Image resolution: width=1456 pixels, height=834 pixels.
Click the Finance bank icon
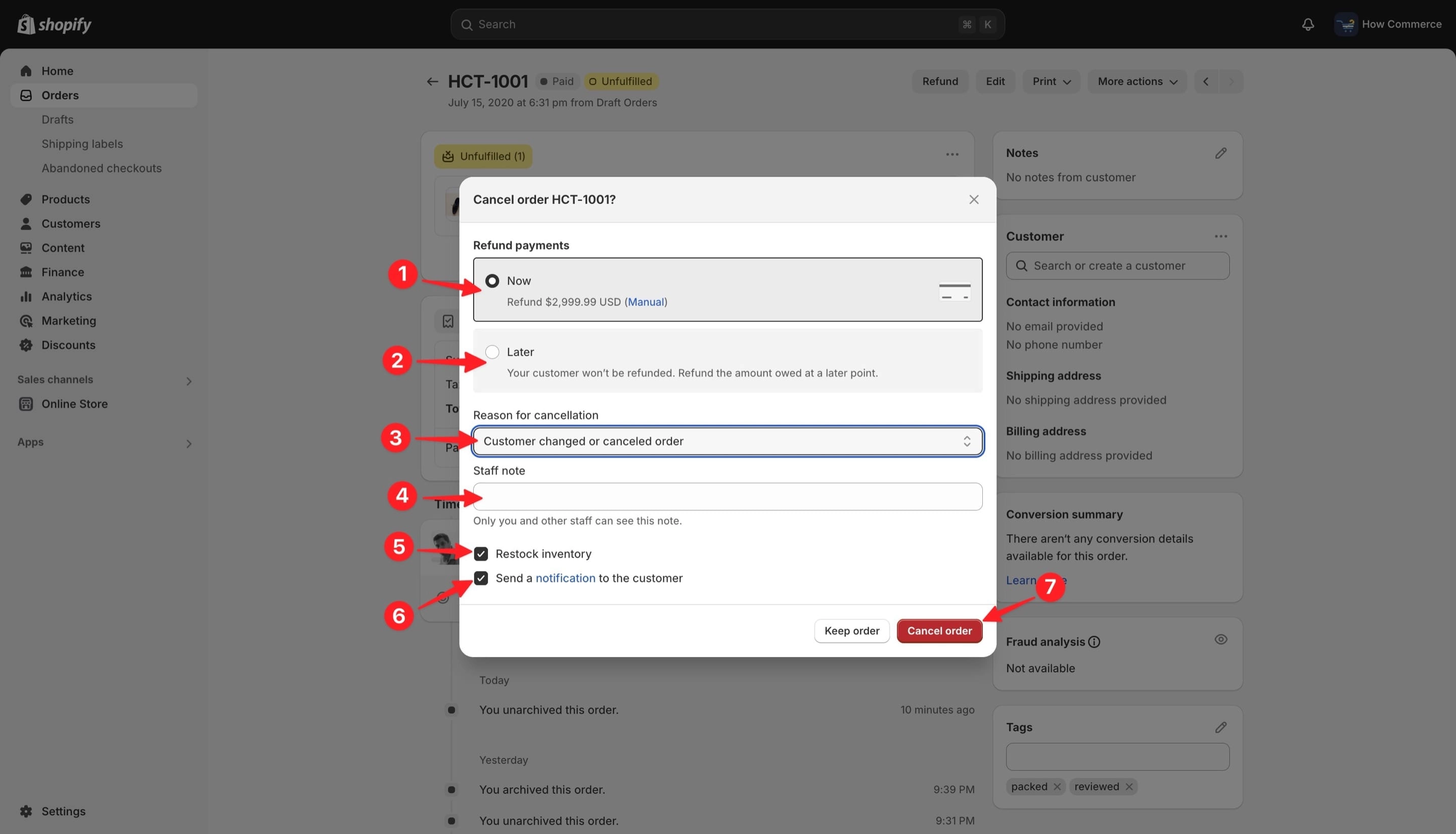click(x=26, y=272)
